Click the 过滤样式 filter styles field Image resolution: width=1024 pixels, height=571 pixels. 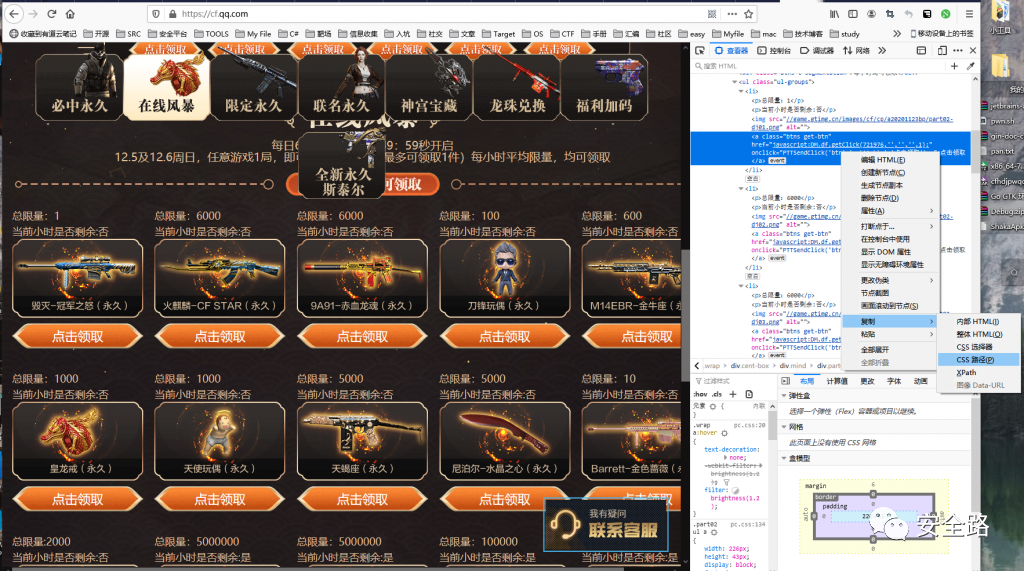[x=732, y=381]
